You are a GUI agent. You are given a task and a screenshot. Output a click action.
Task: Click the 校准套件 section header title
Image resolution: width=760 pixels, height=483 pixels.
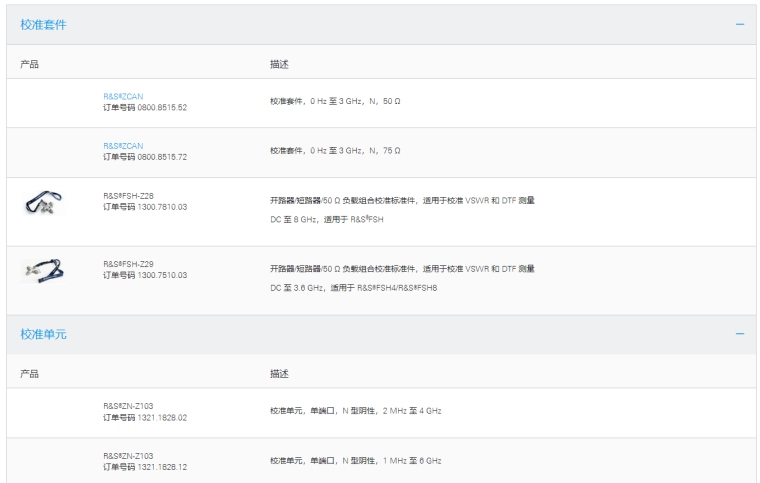click(x=44, y=24)
